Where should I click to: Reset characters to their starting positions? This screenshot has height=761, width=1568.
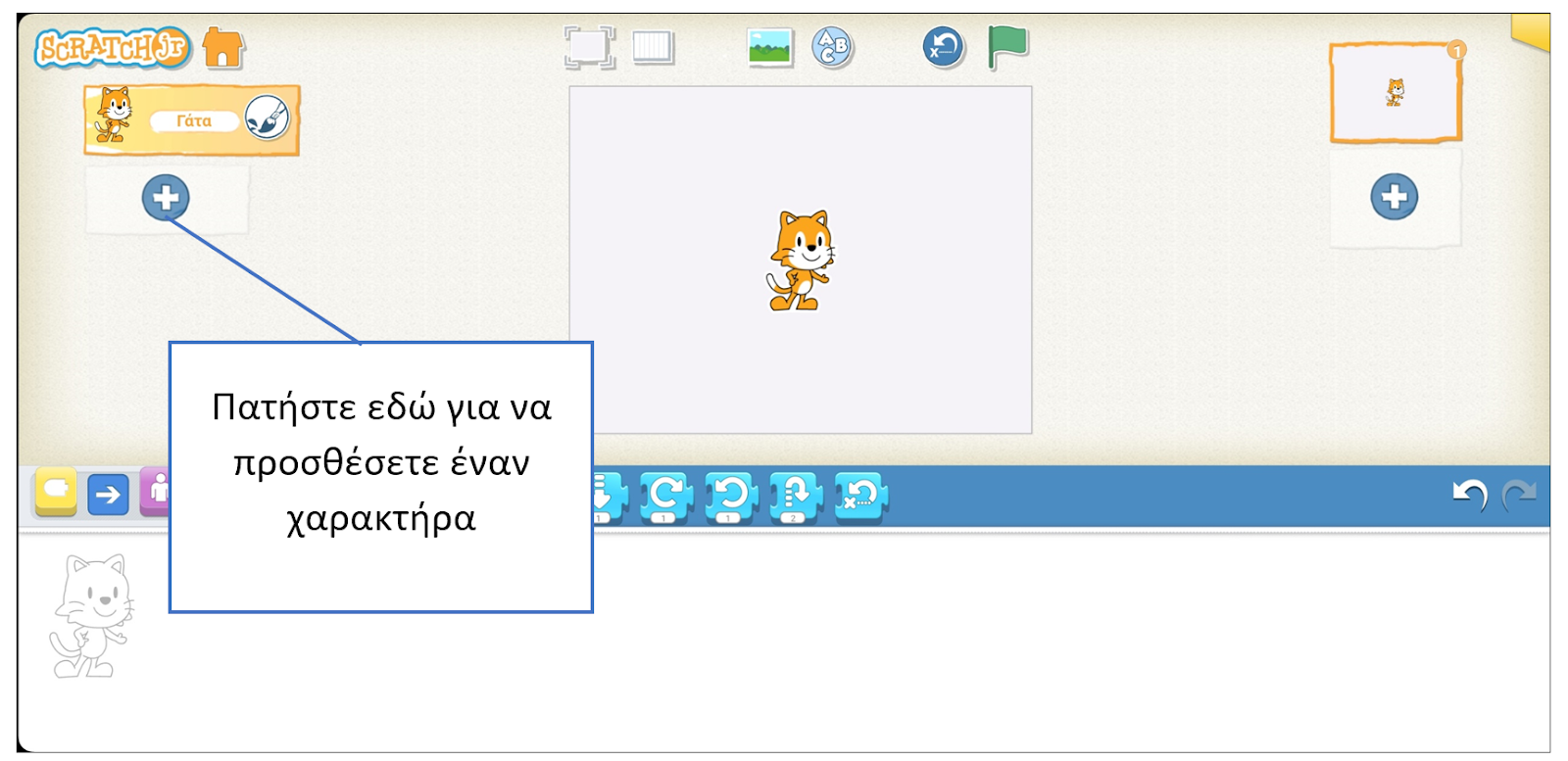point(944,47)
